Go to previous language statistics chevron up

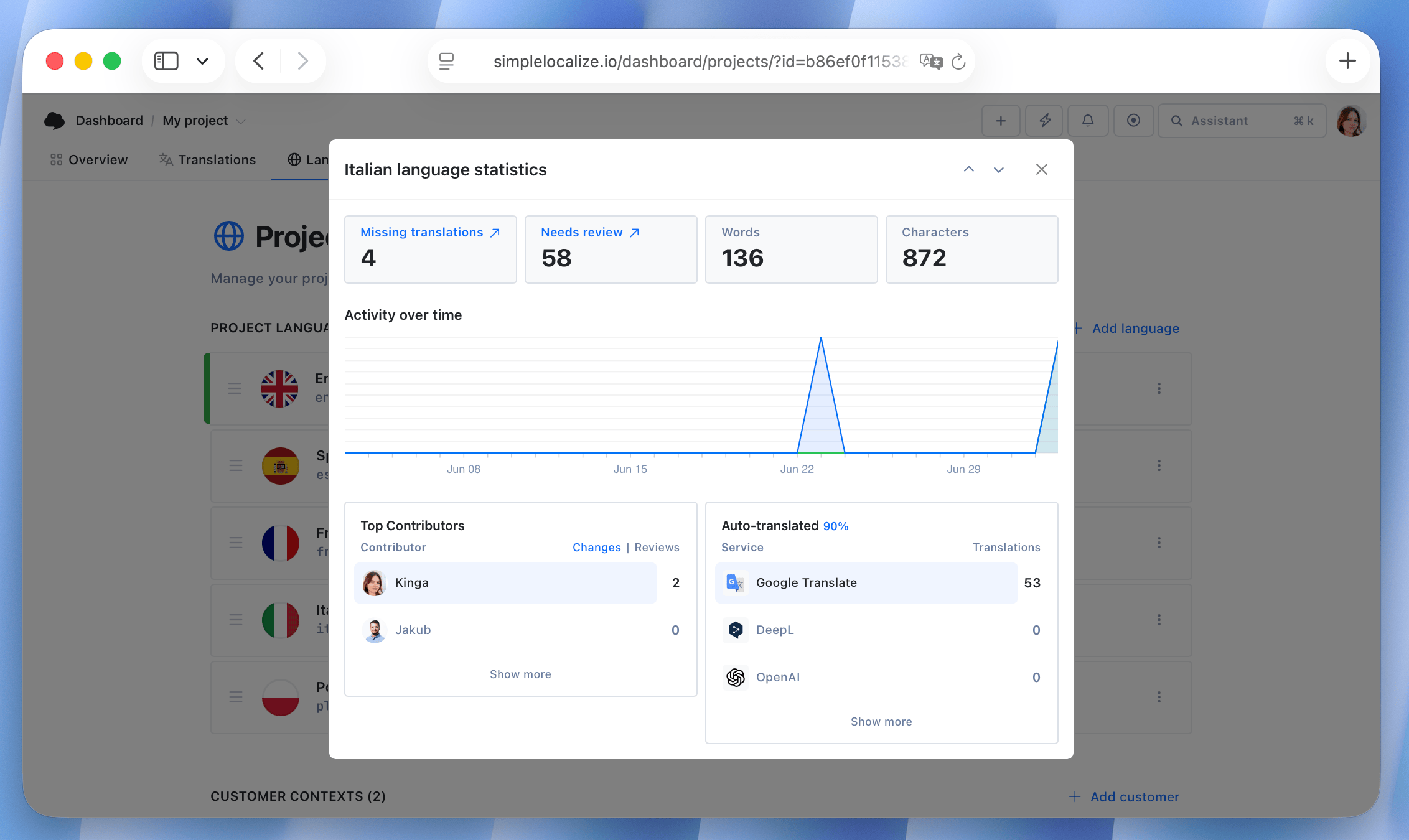point(969,169)
